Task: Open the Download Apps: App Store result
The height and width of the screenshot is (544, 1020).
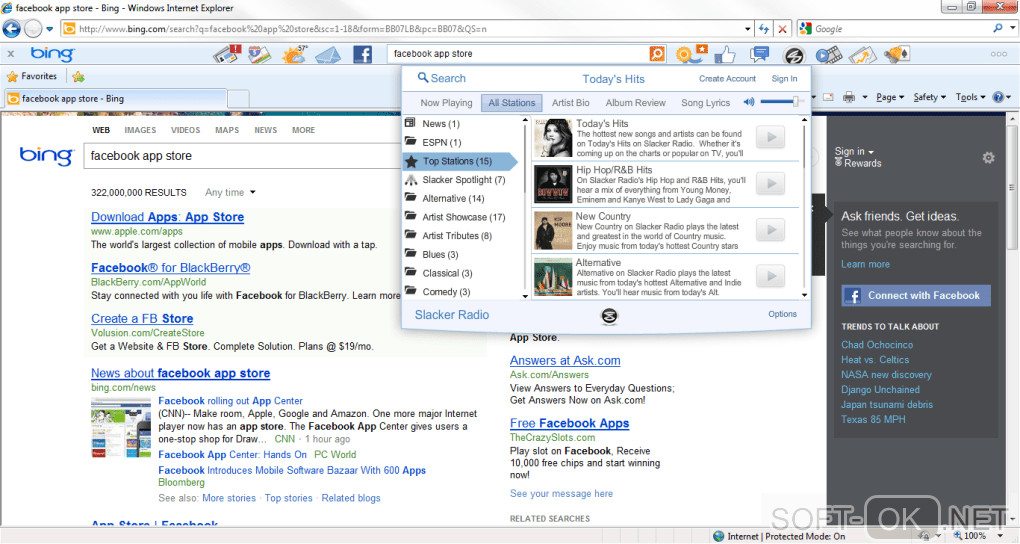Action: pyautogui.click(x=167, y=217)
